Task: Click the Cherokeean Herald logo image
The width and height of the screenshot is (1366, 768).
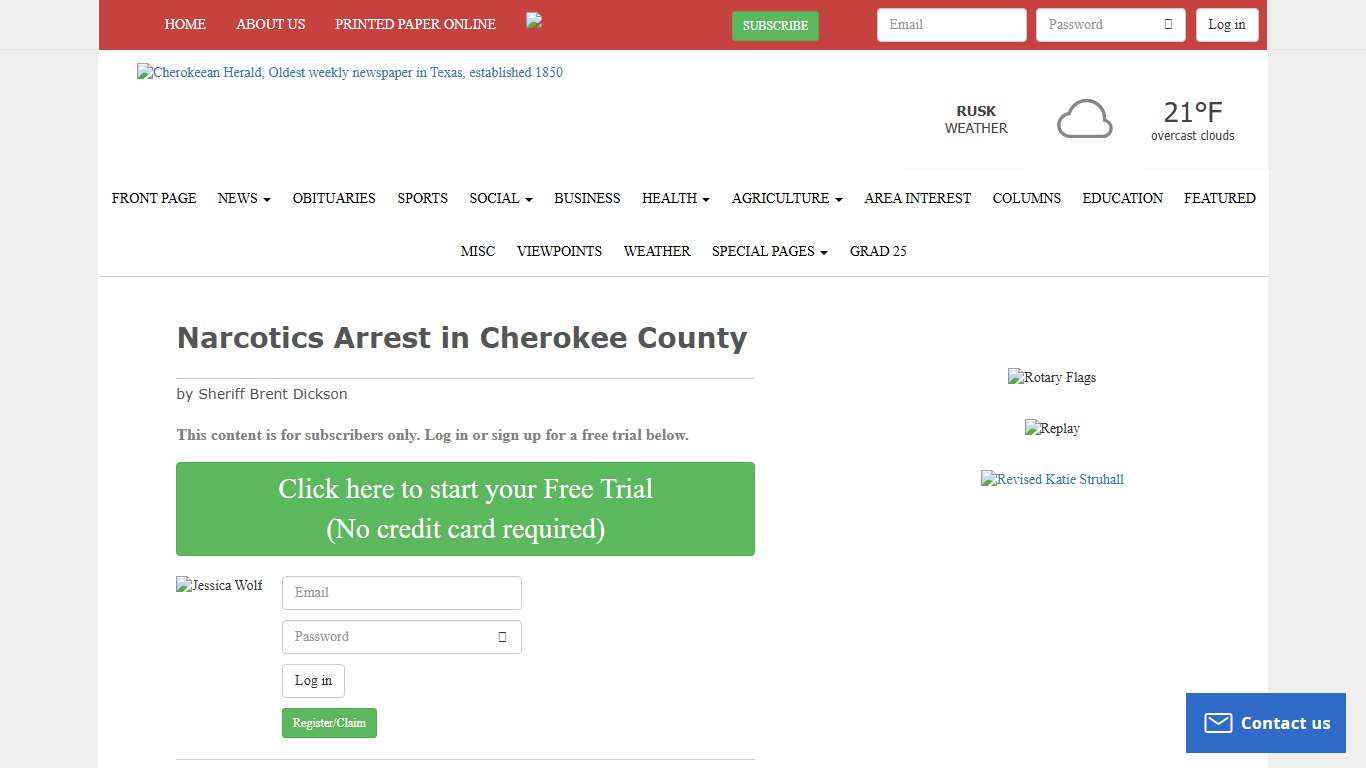Action: [349, 71]
